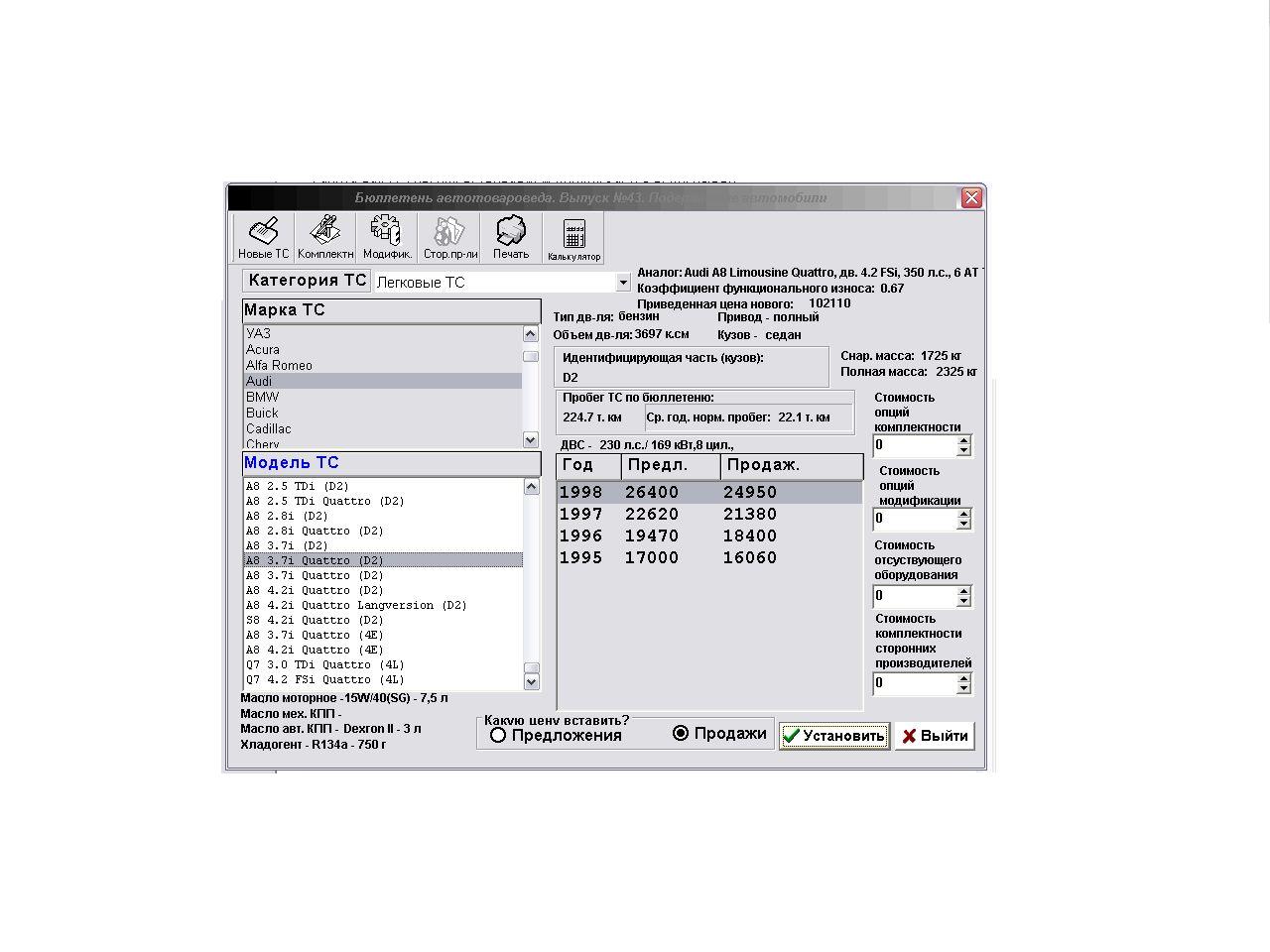Click the Установить button
The width and height of the screenshot is (1270, 952).
tap(833, 736)
